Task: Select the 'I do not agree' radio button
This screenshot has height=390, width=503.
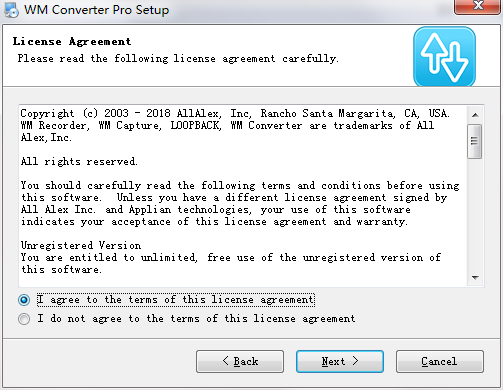Action: click(24, 319)
